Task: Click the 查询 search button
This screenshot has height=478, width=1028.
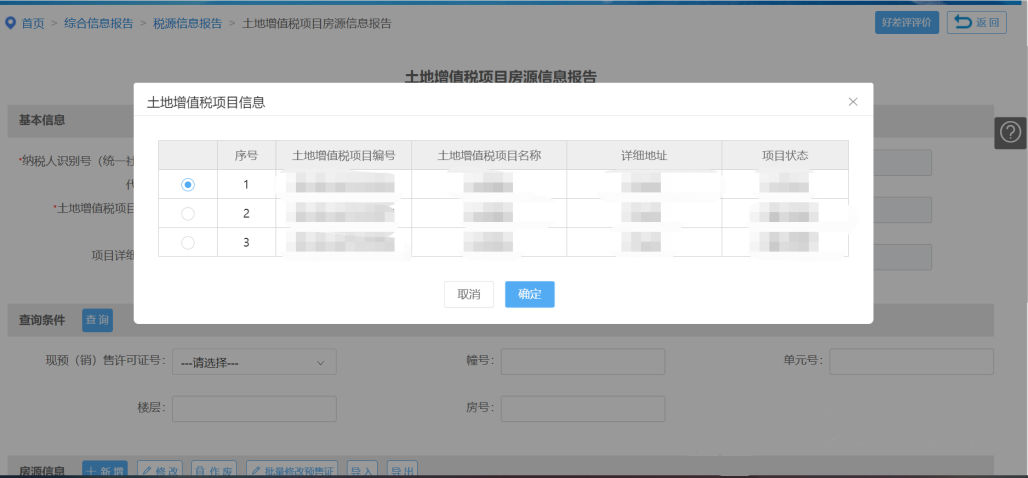Action: click(97, 320)
